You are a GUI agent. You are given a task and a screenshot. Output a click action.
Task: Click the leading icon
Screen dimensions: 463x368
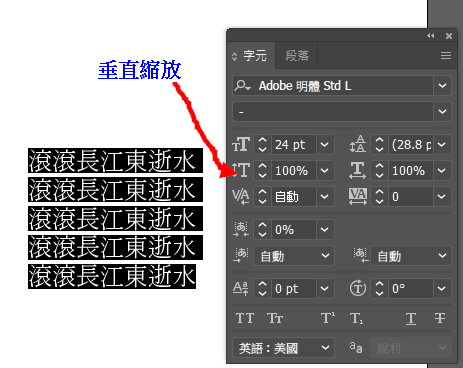(358, 144)
